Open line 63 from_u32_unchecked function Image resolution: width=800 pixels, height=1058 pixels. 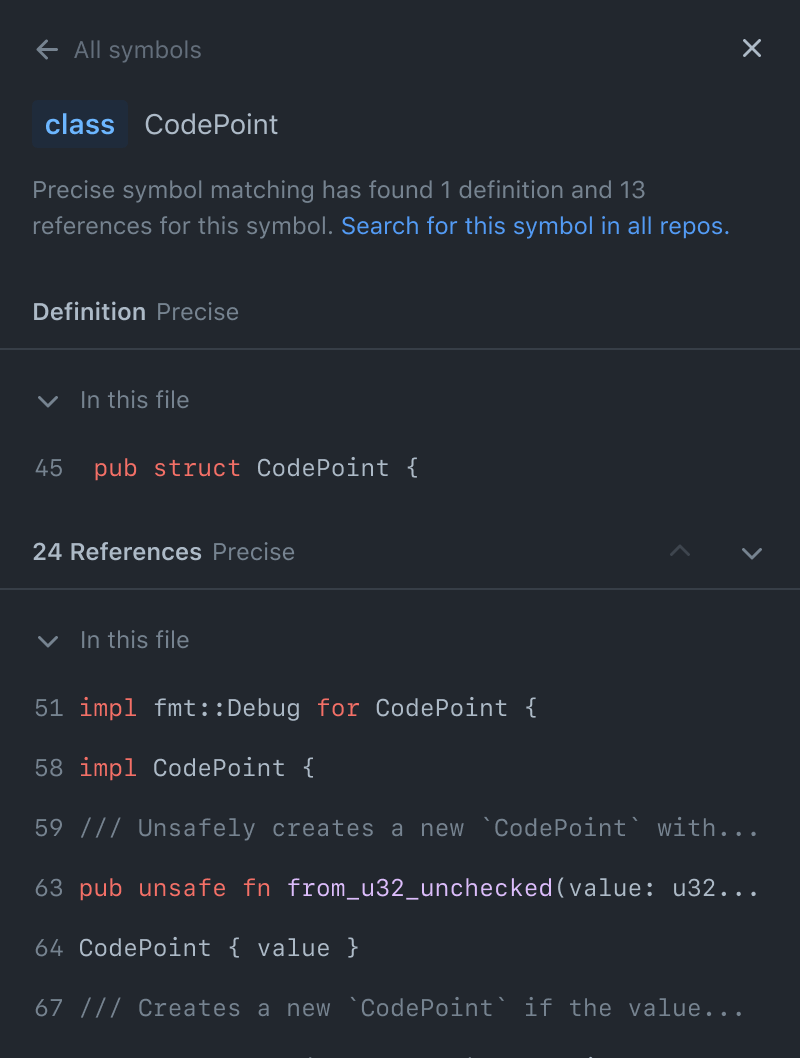tap(419, 888)
